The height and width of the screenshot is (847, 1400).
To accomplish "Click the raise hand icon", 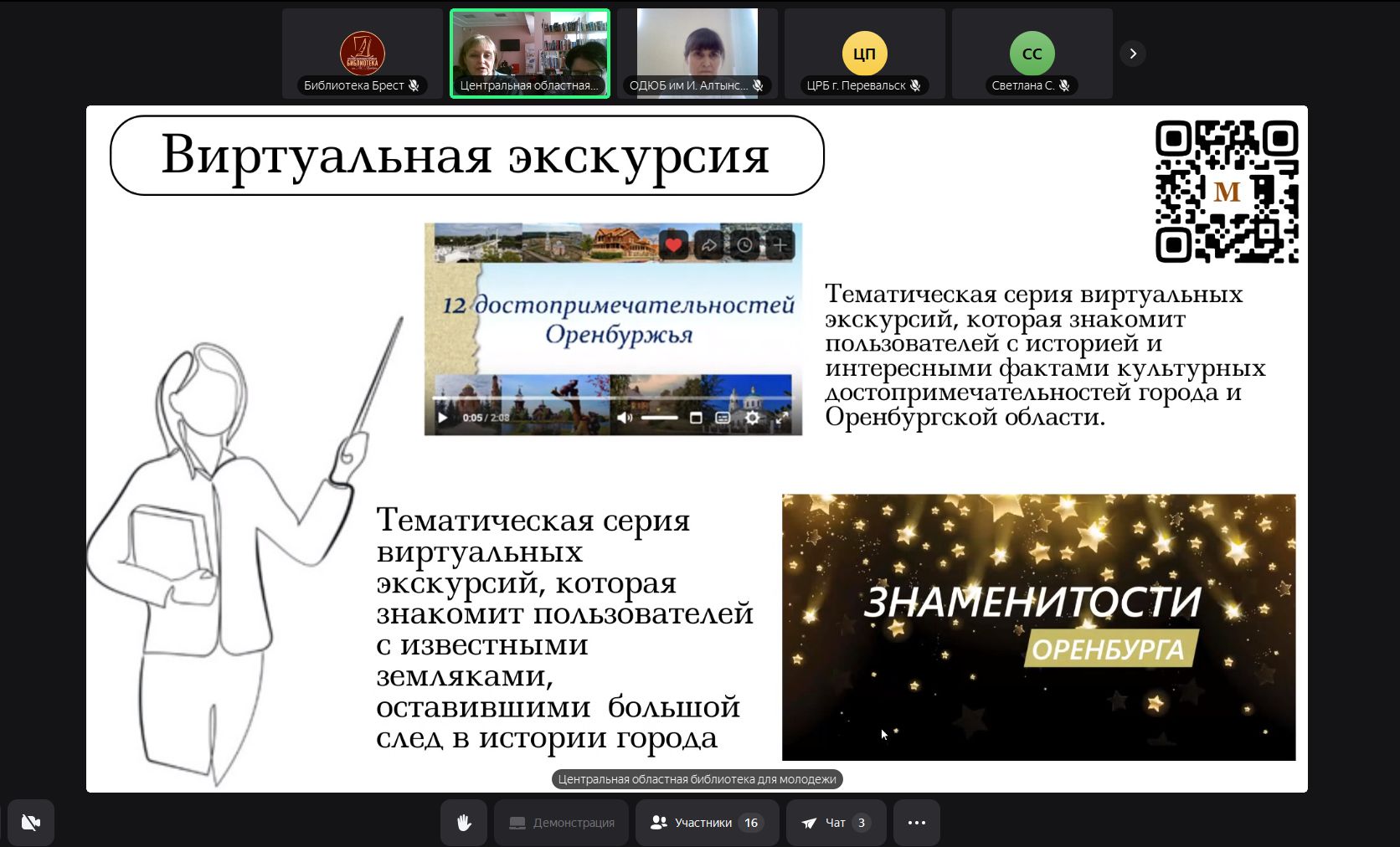I will click(464, 823).
